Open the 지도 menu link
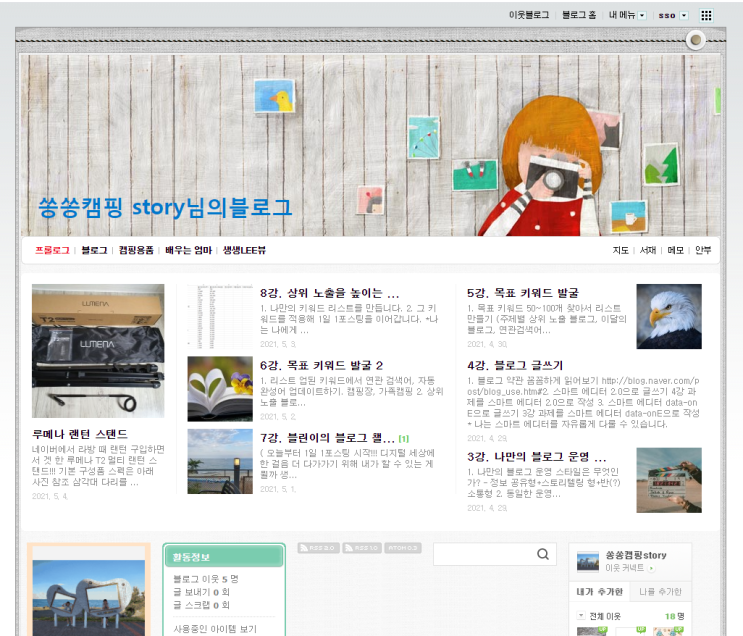743x636 pixels. (620, 250)
